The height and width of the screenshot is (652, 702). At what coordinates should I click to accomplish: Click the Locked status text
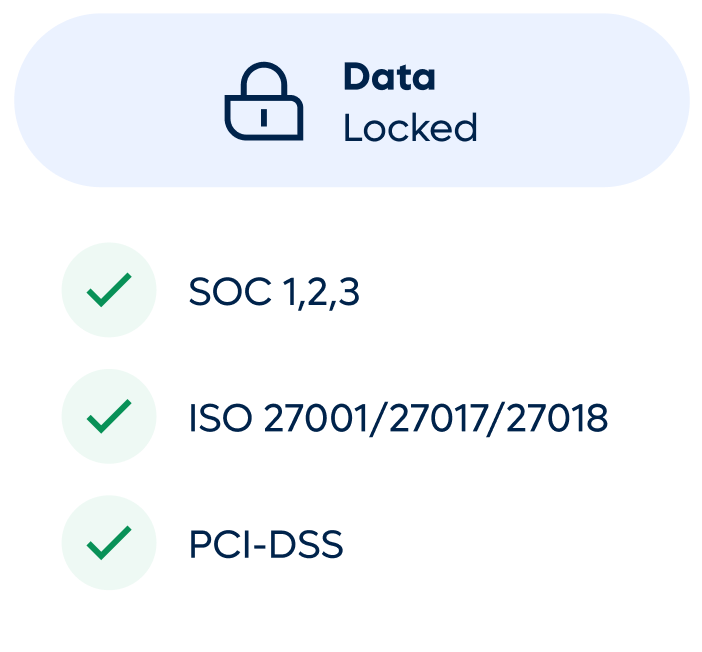click(410, 128)
